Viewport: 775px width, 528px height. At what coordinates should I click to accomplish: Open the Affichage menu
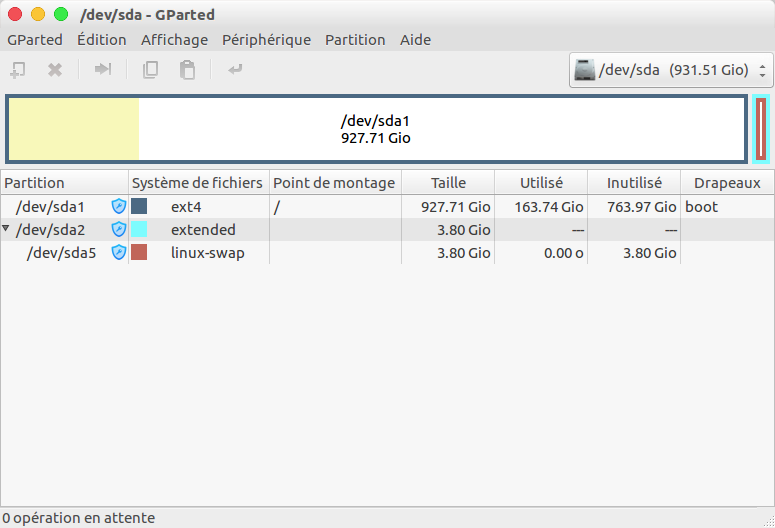[174, 40]
